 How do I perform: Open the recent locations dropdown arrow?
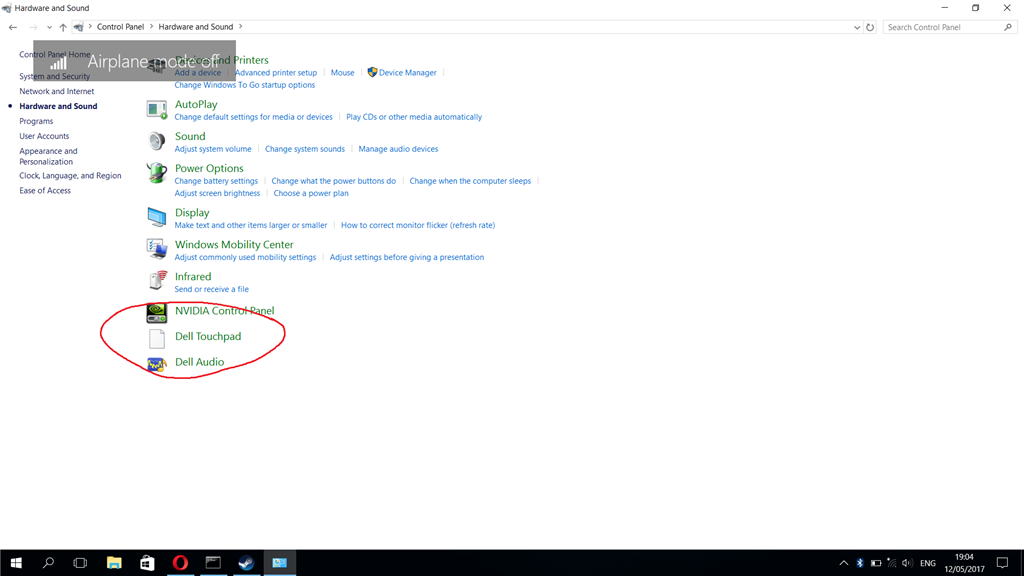click(49, 27)
